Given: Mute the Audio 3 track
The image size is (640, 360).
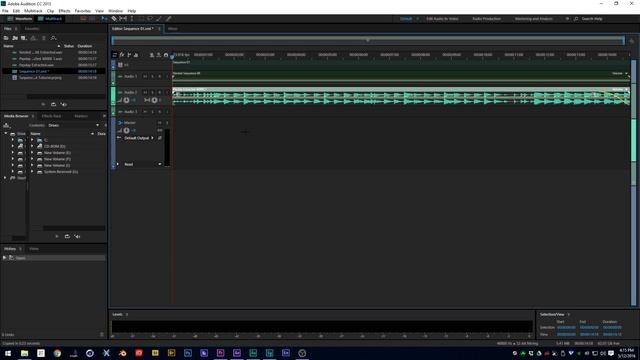Looking at the screenshot, I should pyautogui.click(x=145, y=111).
